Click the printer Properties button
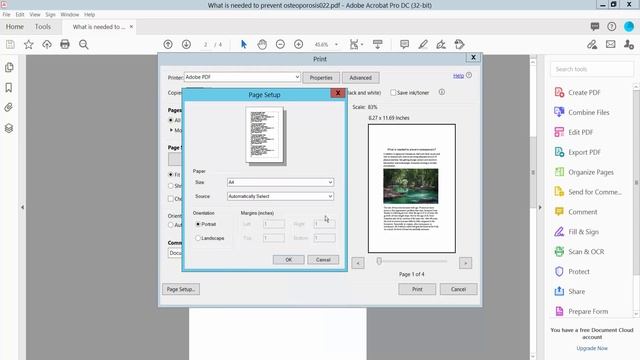640x360 pixels. click(x=321, y=78)
